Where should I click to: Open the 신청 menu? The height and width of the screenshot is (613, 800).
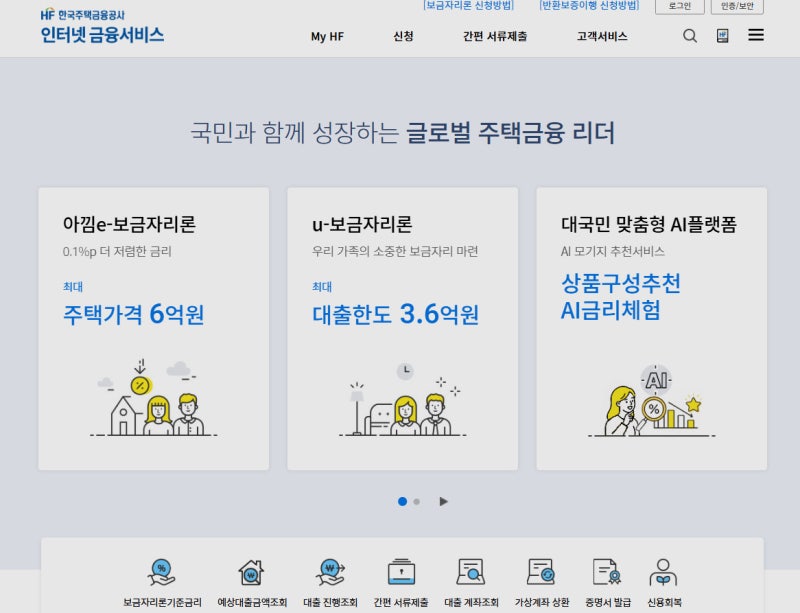click(x=403, y=36)
